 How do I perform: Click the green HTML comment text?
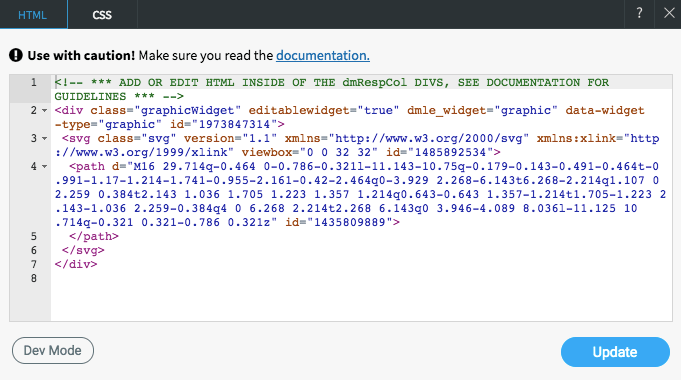tap(331, 89)
